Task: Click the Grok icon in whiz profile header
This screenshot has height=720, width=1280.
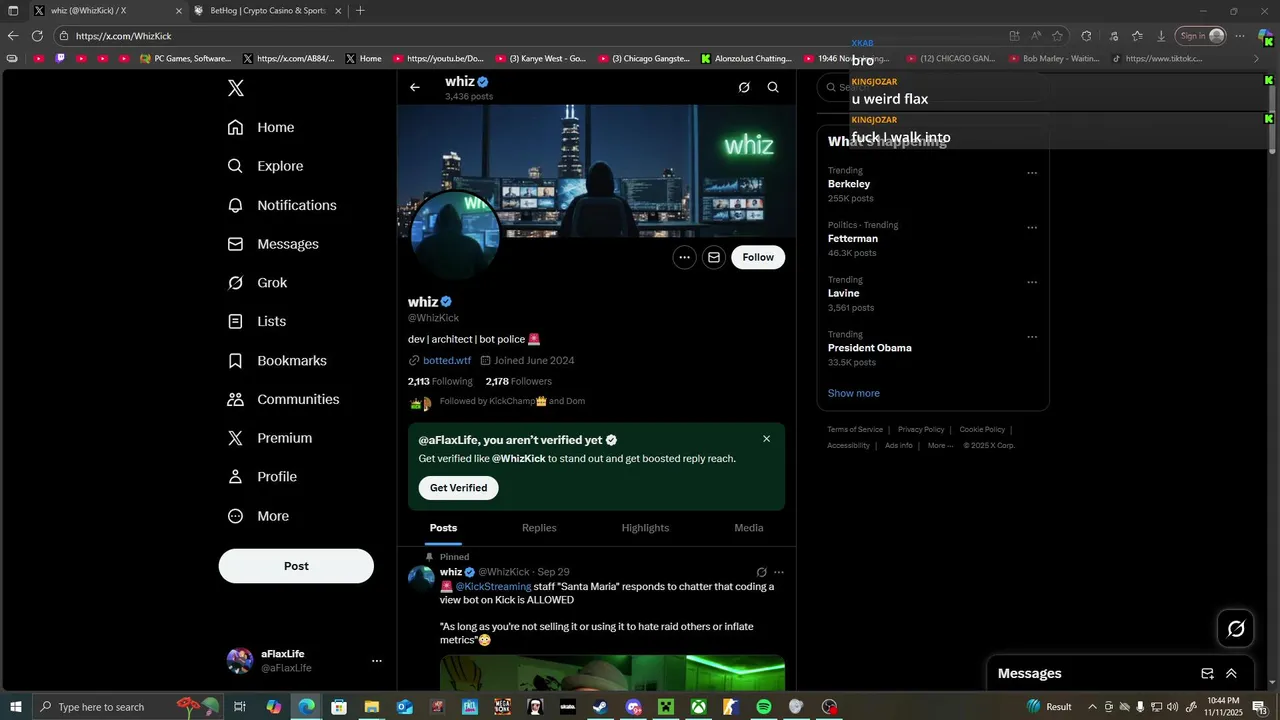Action: tap(744, 87)
